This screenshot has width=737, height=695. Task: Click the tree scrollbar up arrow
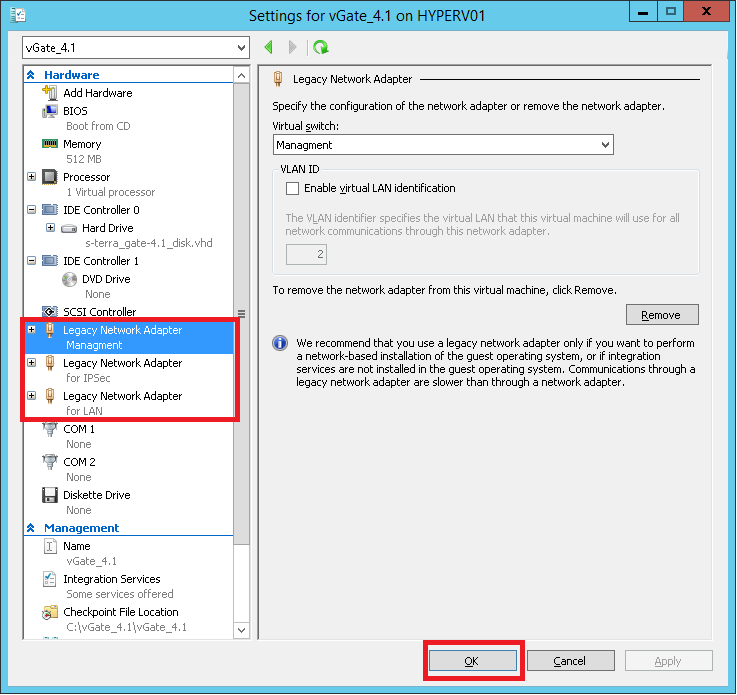[x=241, y=75]
